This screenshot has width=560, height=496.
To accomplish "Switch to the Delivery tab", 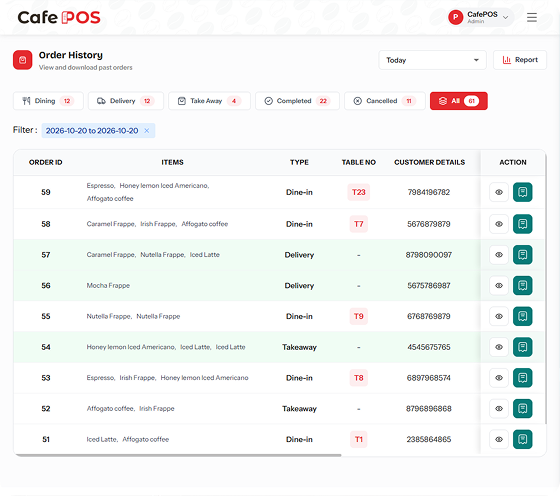I will tap(126, 101).
